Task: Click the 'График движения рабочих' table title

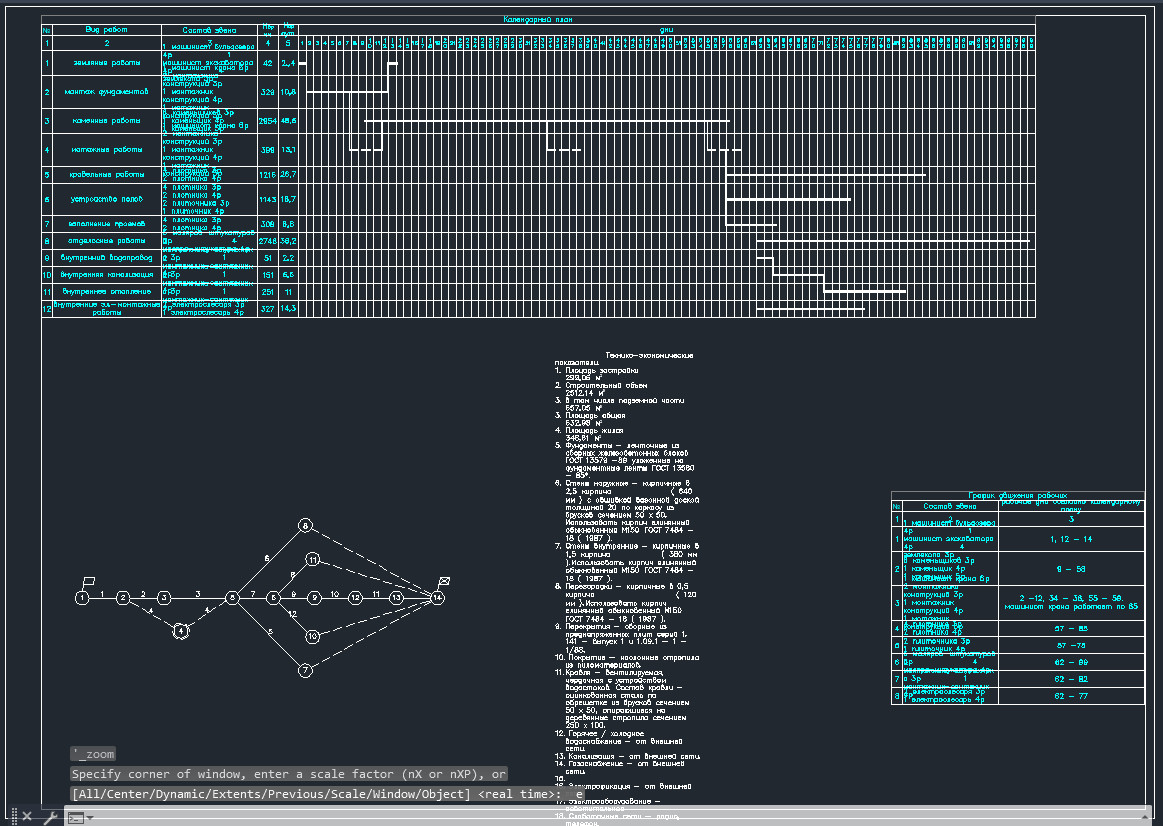Action: click(x=1017, y=495)
